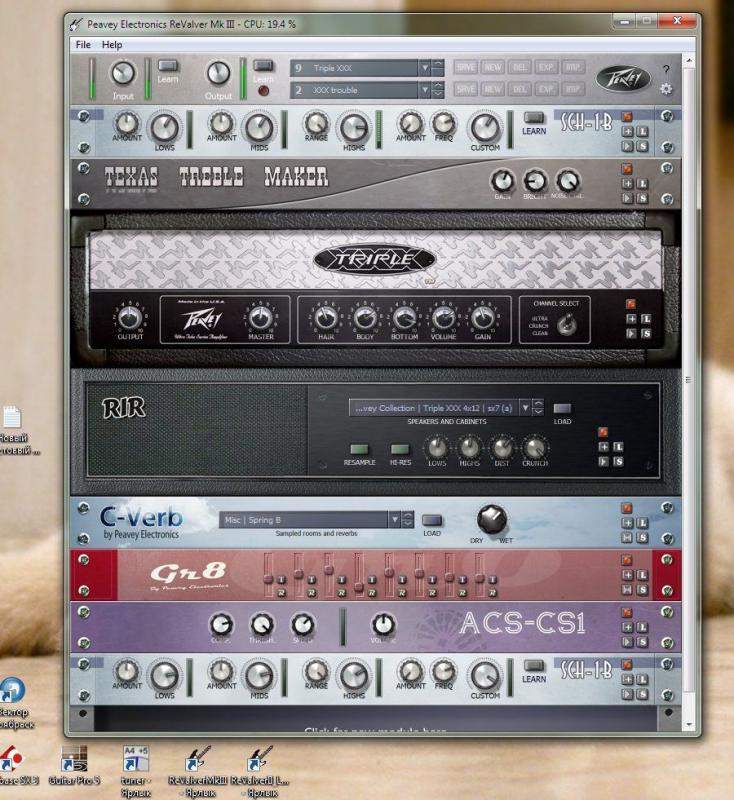The width and height of the screenshot is (734, 800).
Task: Flip the Channel Select switch on the amp
Action: coord(566,323)
